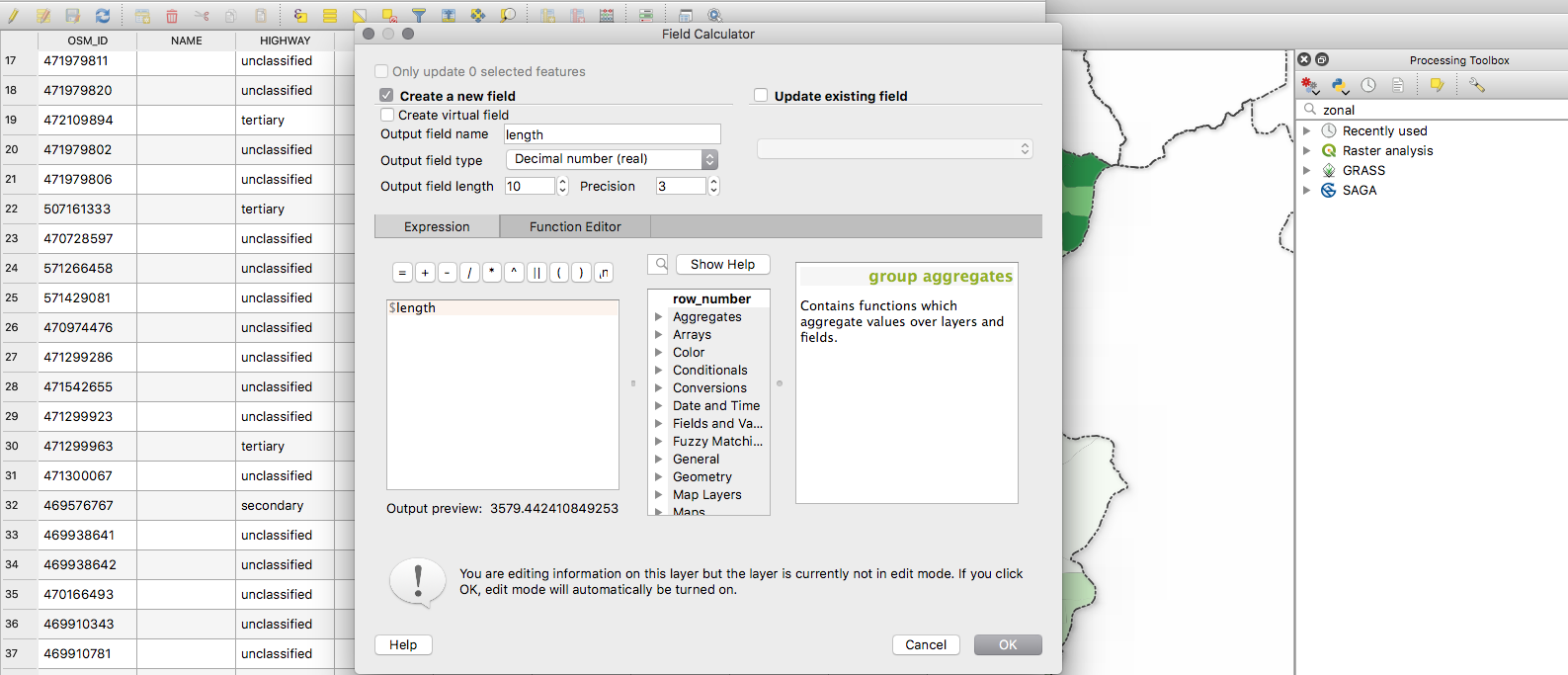Click the filter funnel icon in toolbar
Screen dimensions: 1568x675
tap(419, 16)
